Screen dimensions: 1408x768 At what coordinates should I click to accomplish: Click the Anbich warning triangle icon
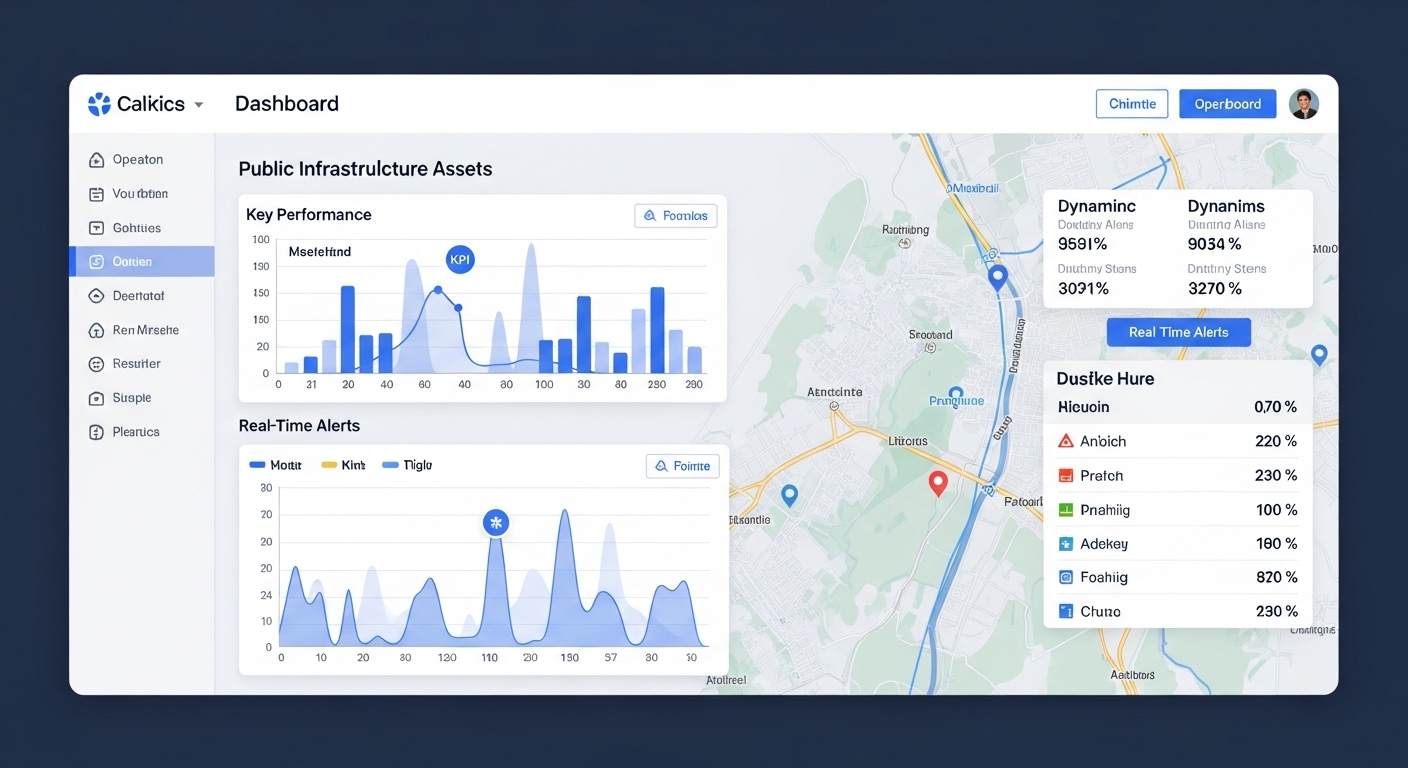pyautogui.click(x=1065, y=441)
